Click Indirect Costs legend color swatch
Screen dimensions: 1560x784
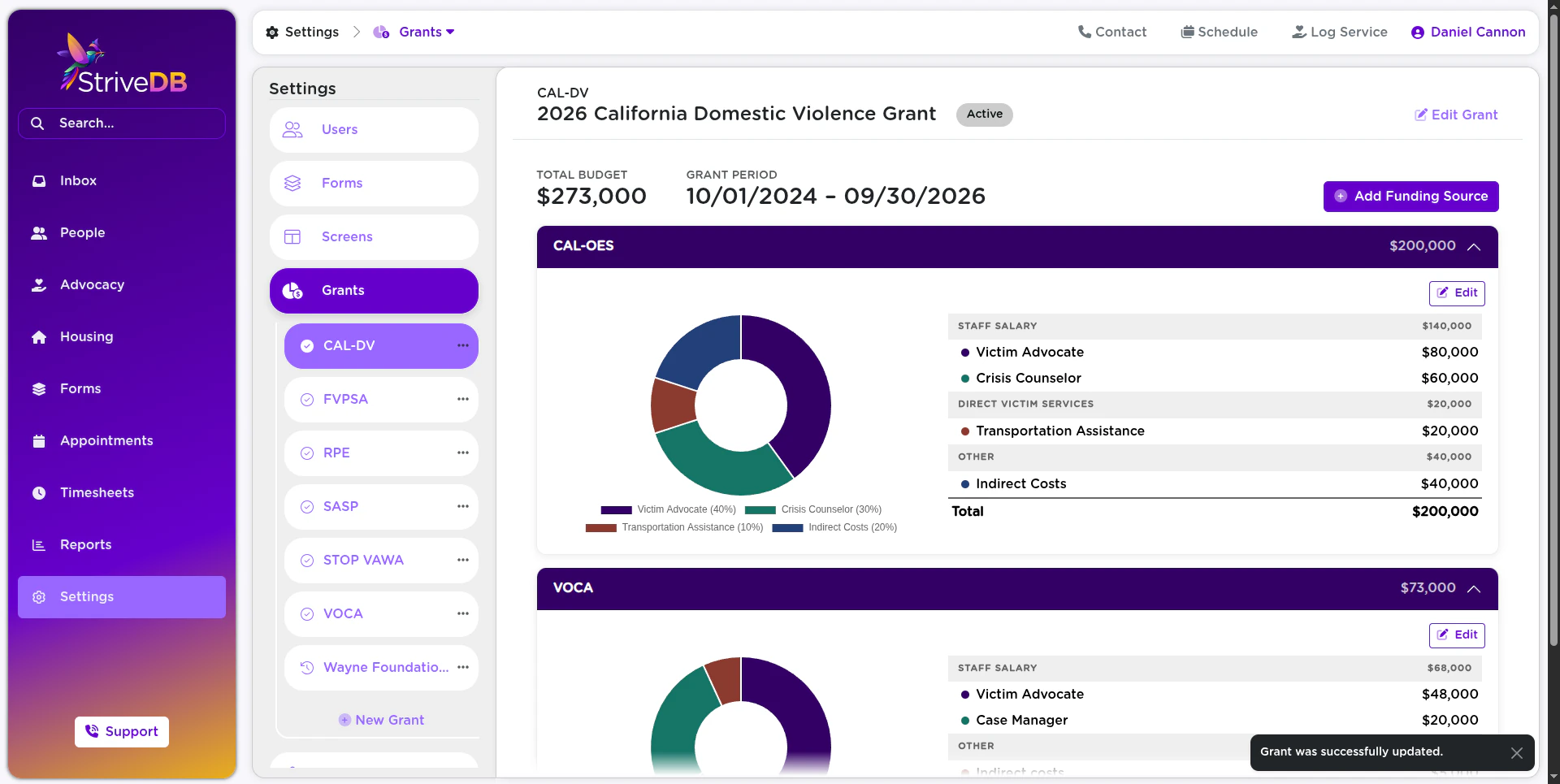pos(787,528)
